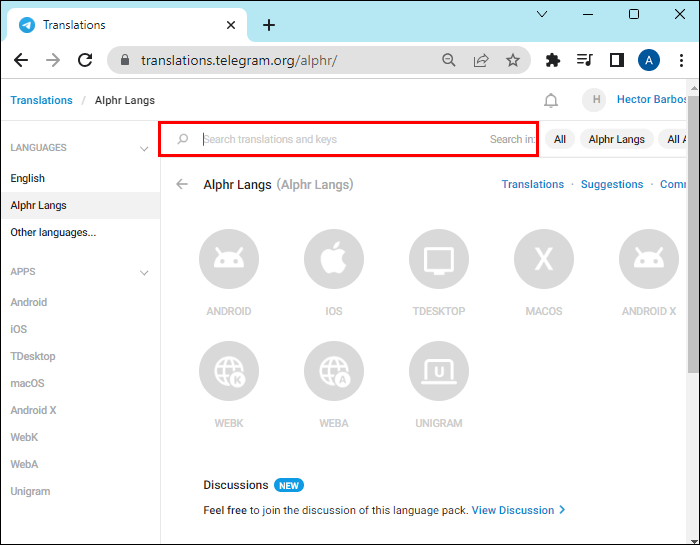Select the Alphr Langs search filter pill
Screen dimensions: 700x545
[617, 139]
